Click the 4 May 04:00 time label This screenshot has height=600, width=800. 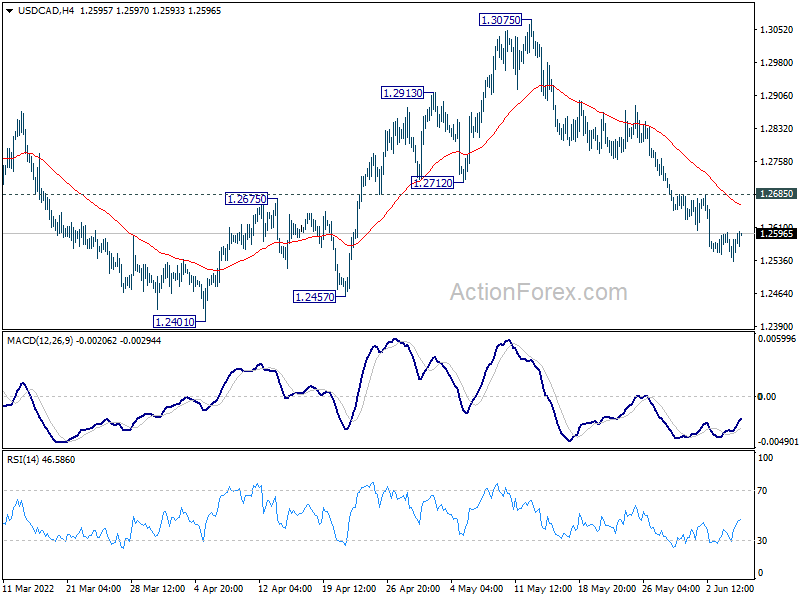[476, 588]
